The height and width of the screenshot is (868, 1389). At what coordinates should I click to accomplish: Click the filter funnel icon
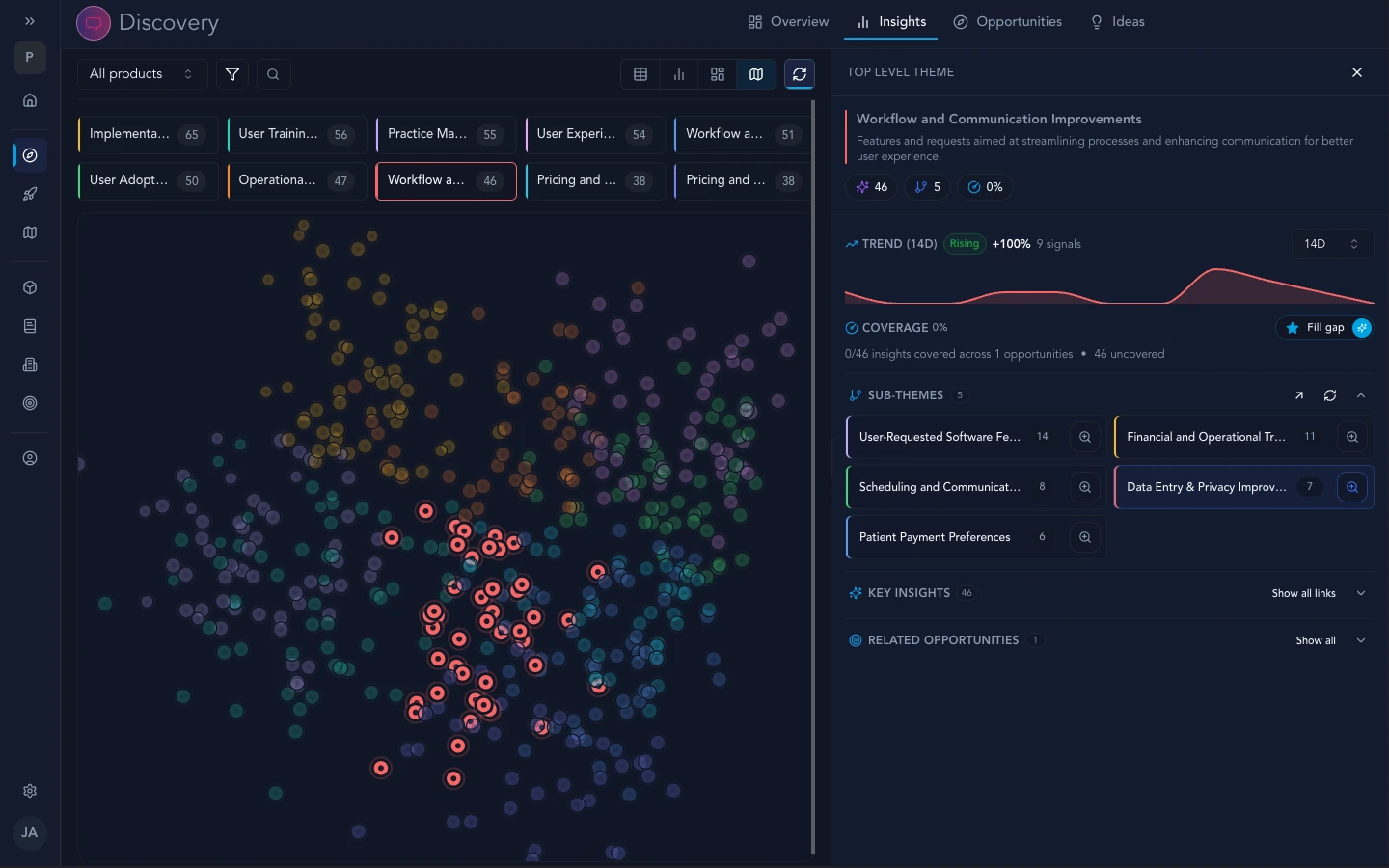pos(232,74)
